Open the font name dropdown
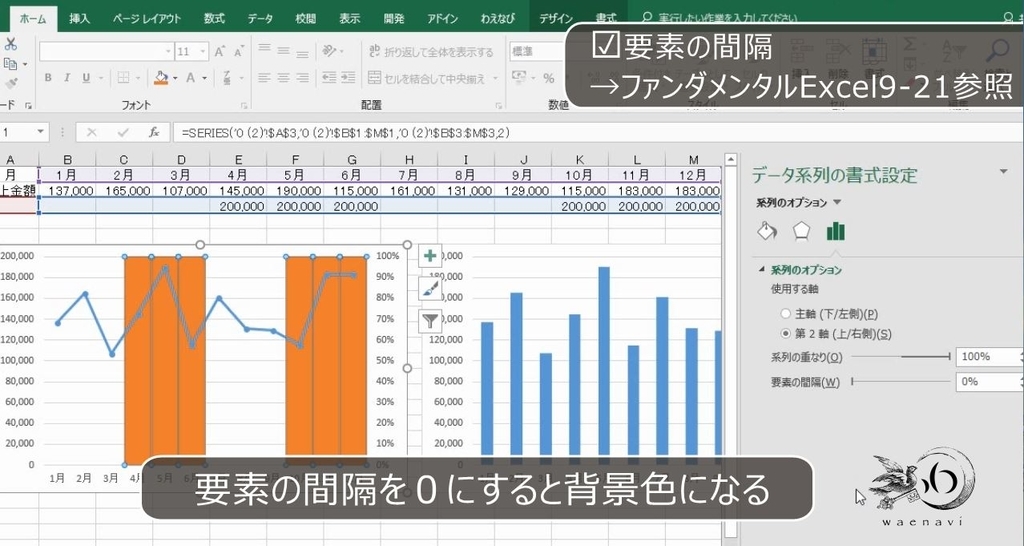This screenshot has height=546, width=1024. [x=168, y=52]
